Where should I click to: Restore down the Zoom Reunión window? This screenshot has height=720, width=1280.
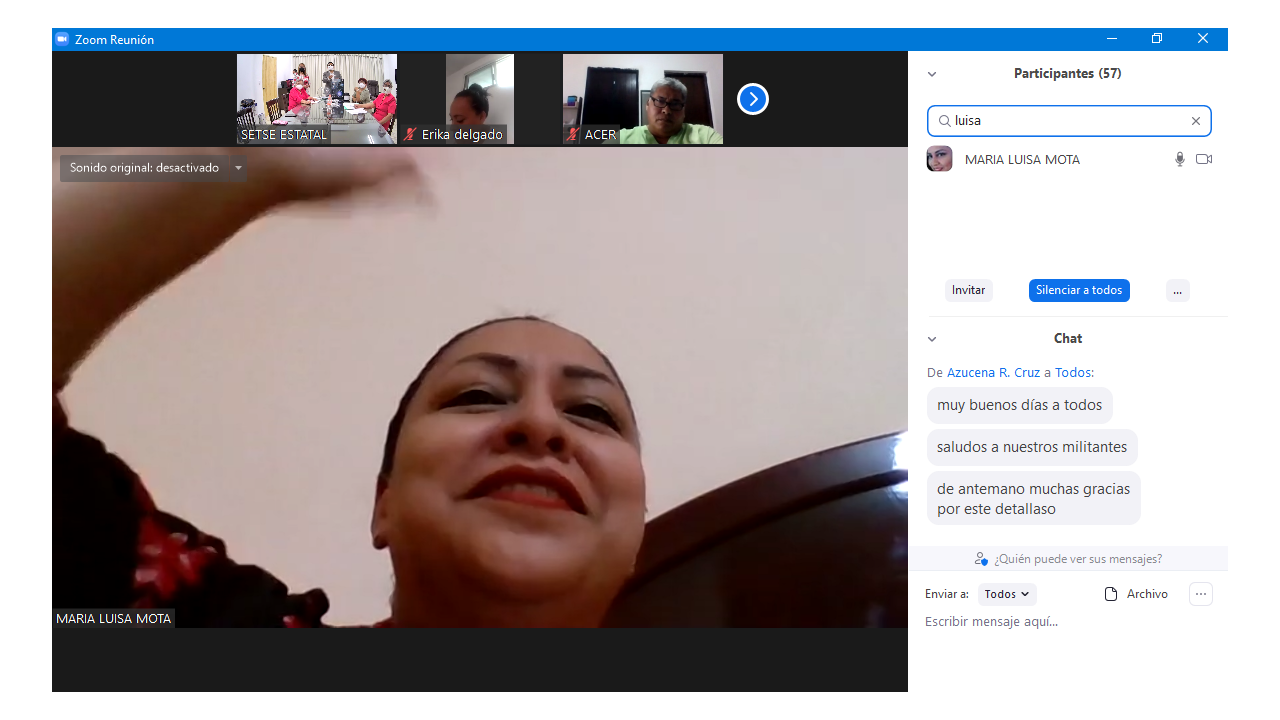[x=1157, y=39]
